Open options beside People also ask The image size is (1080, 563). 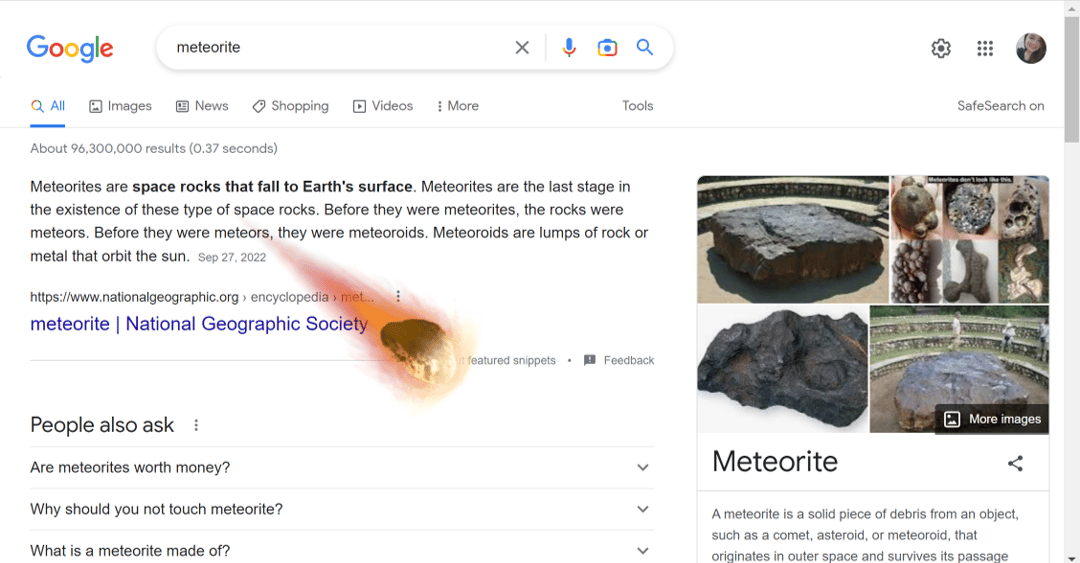click(x=196, y=425)
